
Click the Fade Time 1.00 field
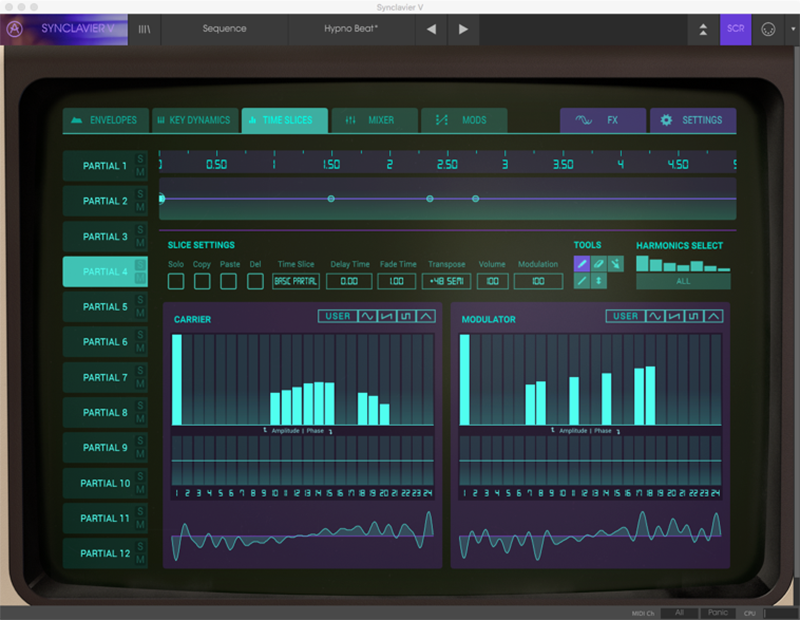point(396,281)
